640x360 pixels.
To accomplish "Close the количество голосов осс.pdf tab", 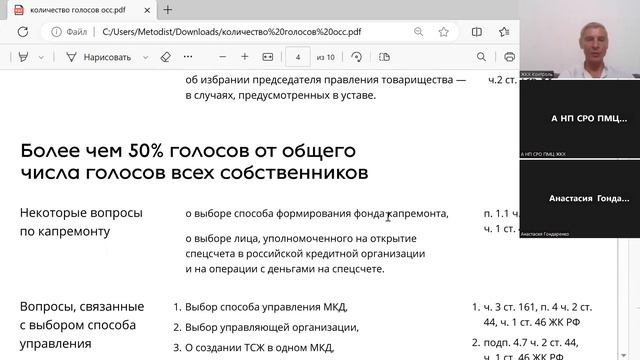I will point(147,10).
